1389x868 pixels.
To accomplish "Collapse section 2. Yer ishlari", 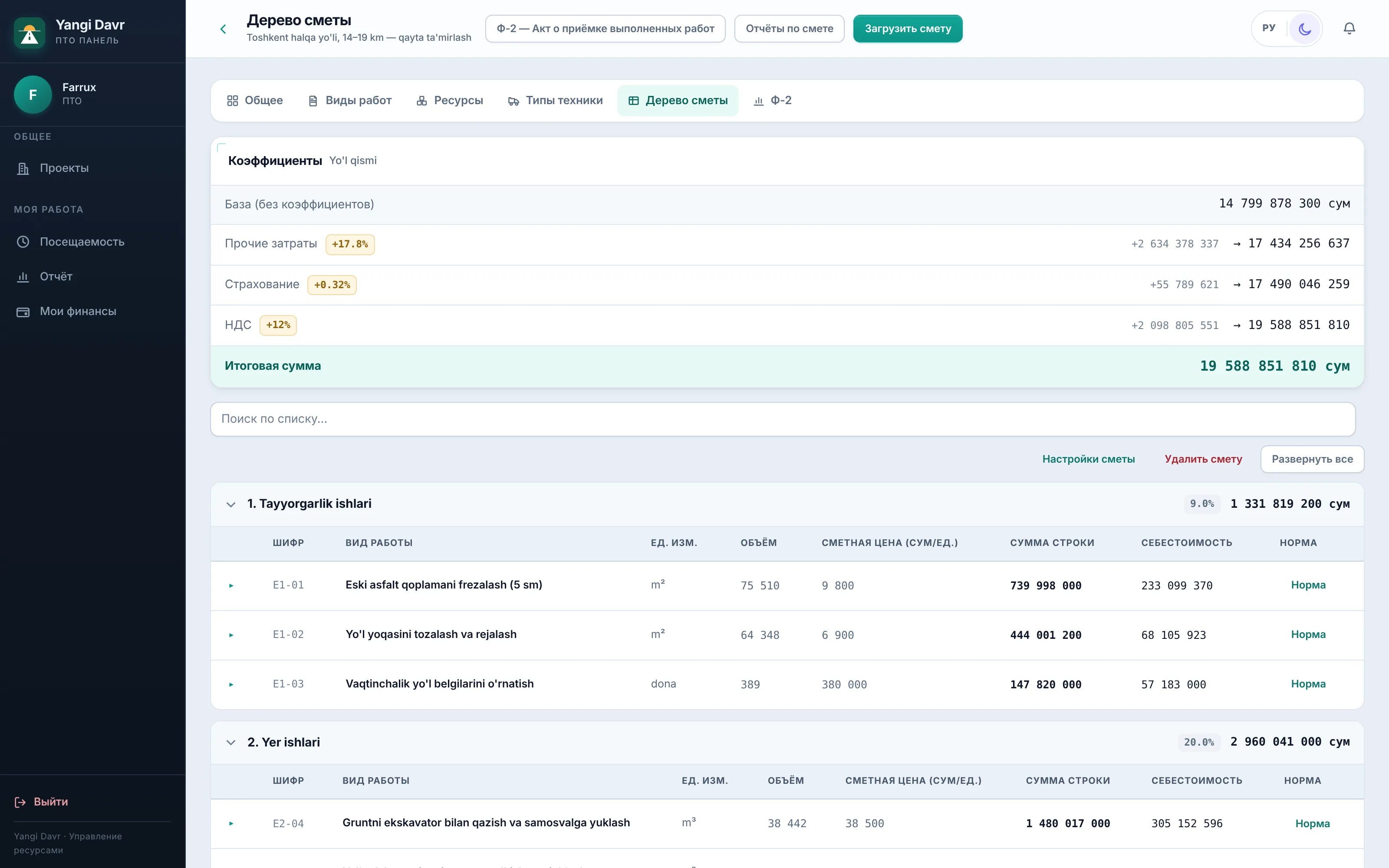I will [x=231, y=742].
